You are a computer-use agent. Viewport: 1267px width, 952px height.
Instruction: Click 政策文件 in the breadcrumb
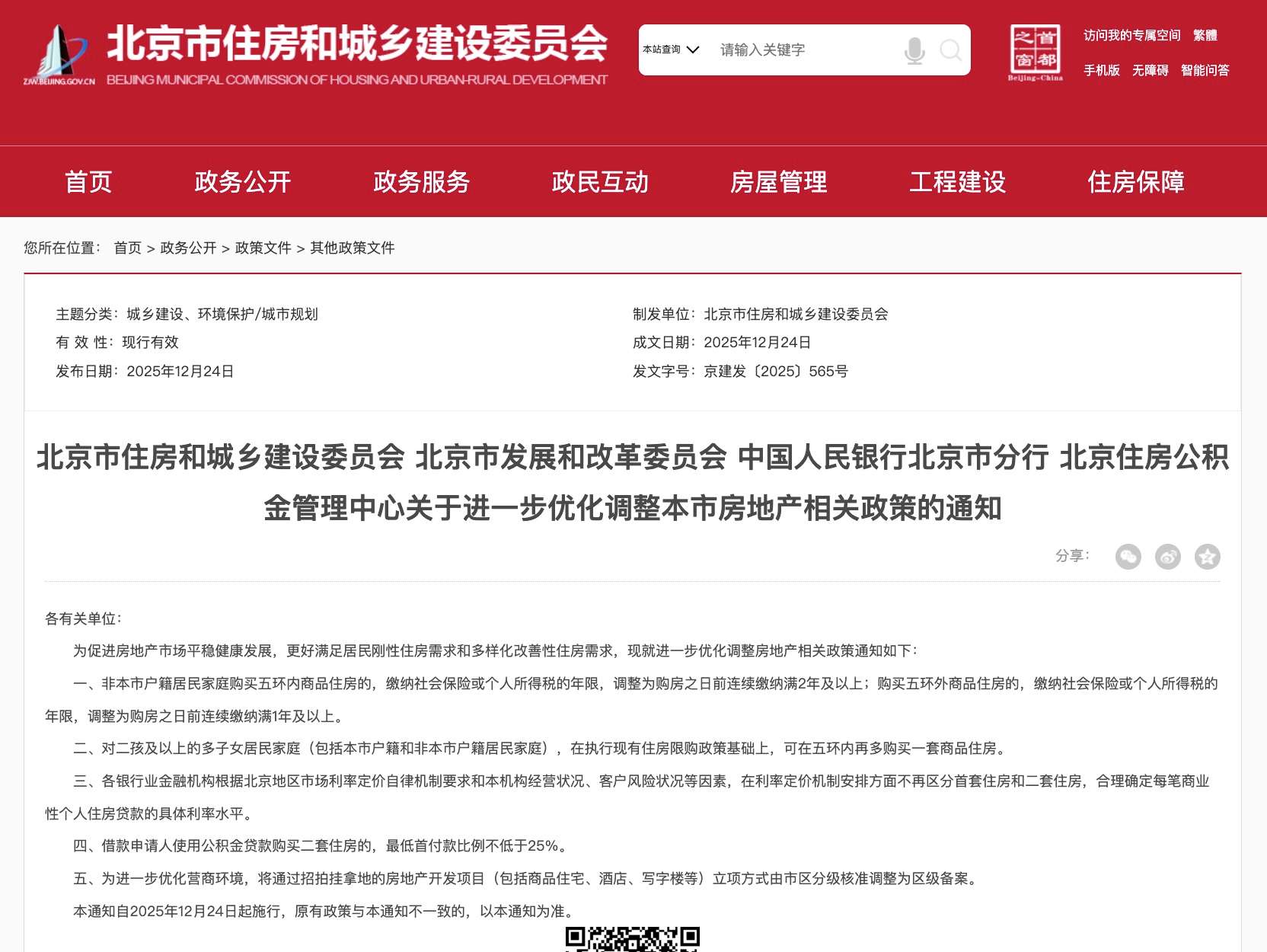pyautogui.click(x=263, y=248)
